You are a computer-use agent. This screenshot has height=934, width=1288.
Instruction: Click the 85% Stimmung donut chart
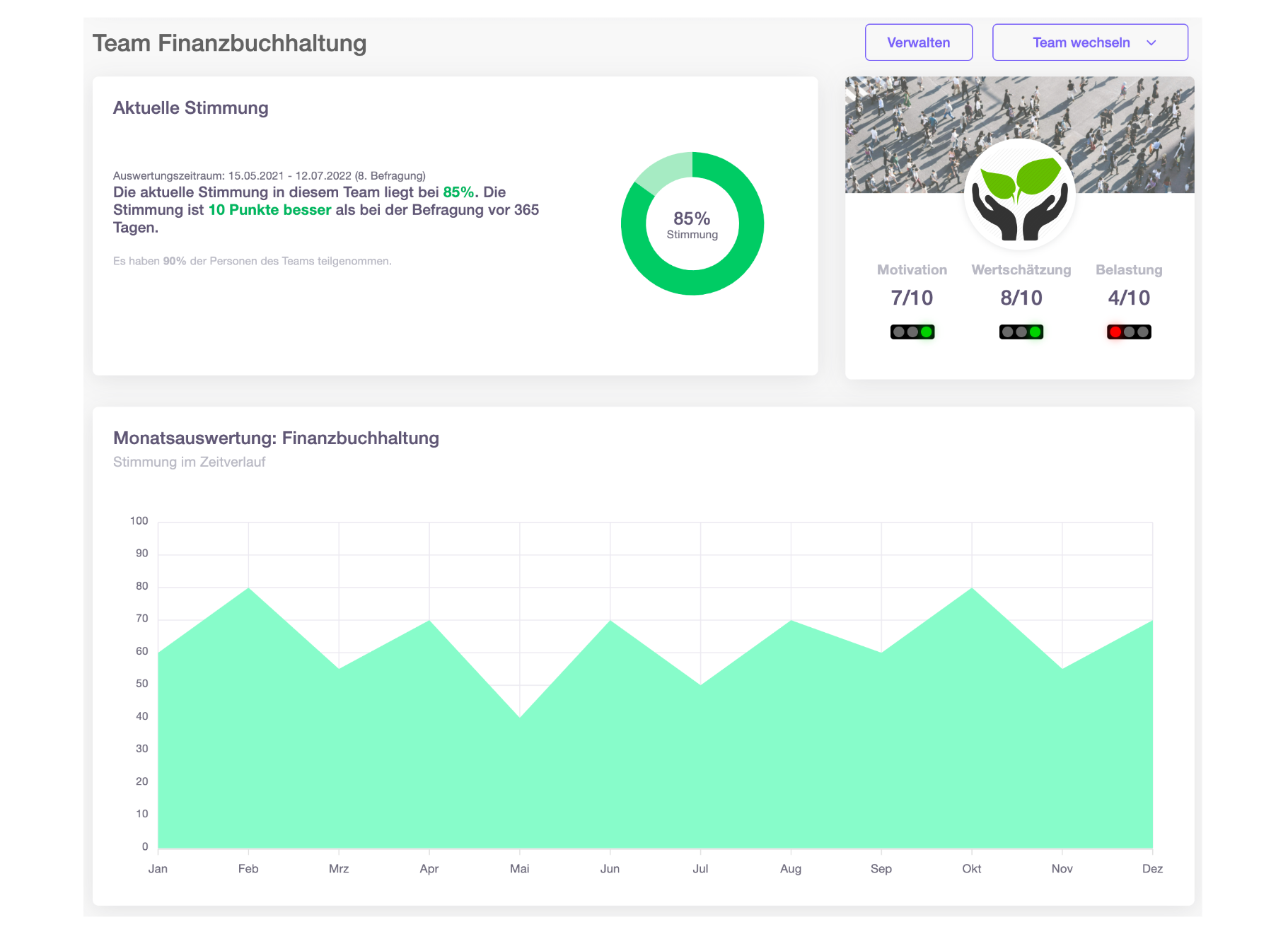click(x=692, y=223)
